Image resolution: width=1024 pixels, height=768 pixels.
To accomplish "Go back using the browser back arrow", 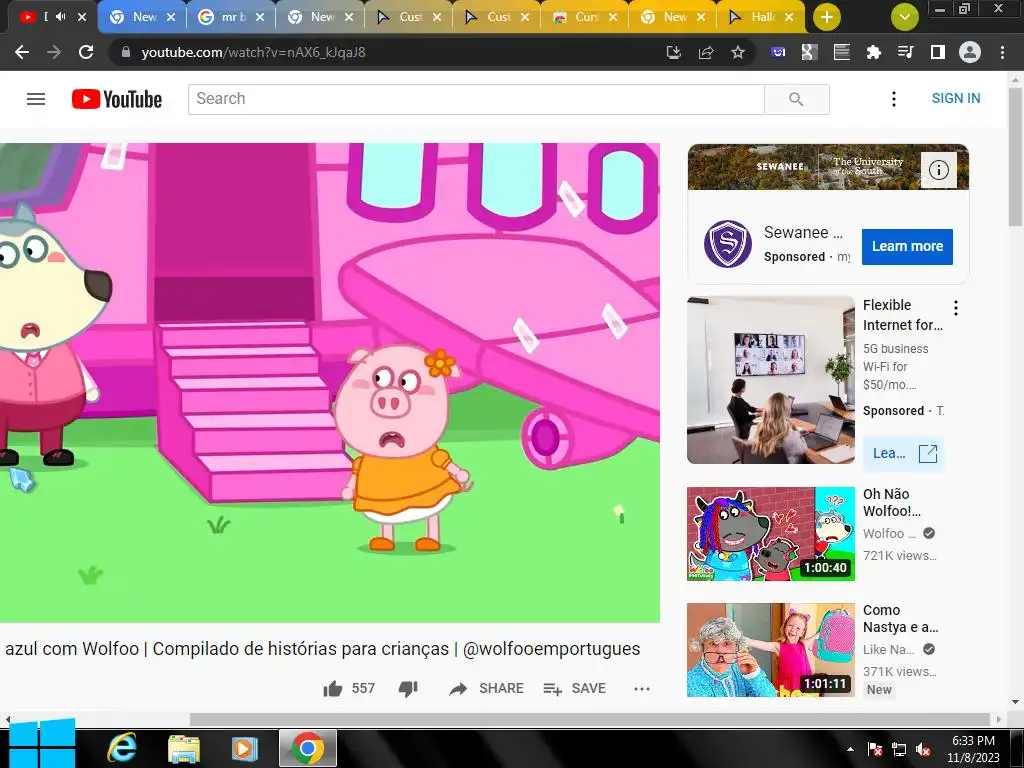I will point(22,52).
